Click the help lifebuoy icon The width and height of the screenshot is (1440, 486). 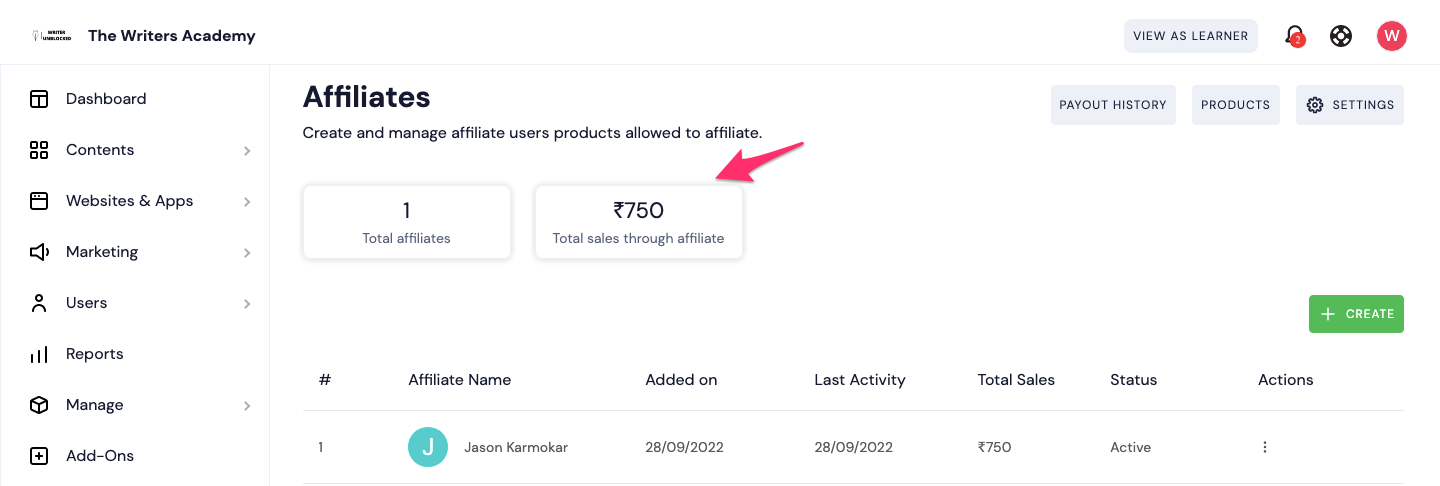coord(1341,36)
